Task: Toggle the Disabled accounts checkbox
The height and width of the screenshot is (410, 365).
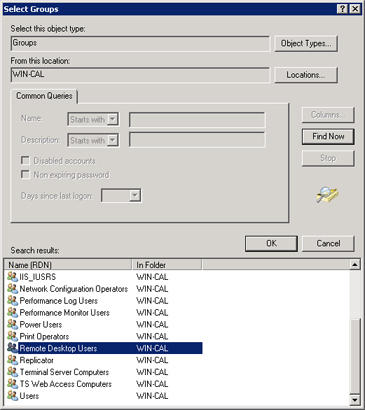Action: [25, 160]
